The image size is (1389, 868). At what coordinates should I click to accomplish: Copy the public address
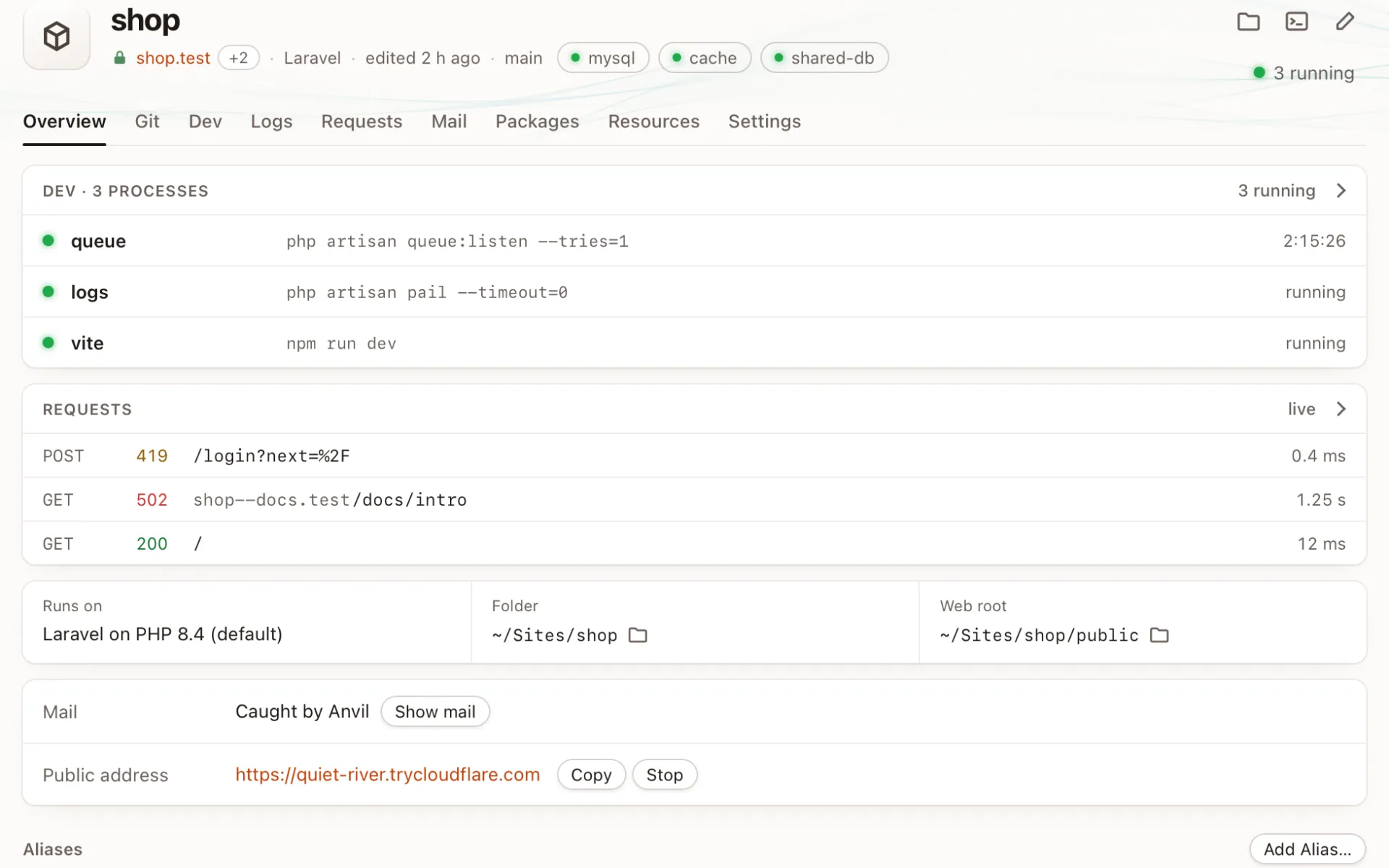[x=591, y=775]
